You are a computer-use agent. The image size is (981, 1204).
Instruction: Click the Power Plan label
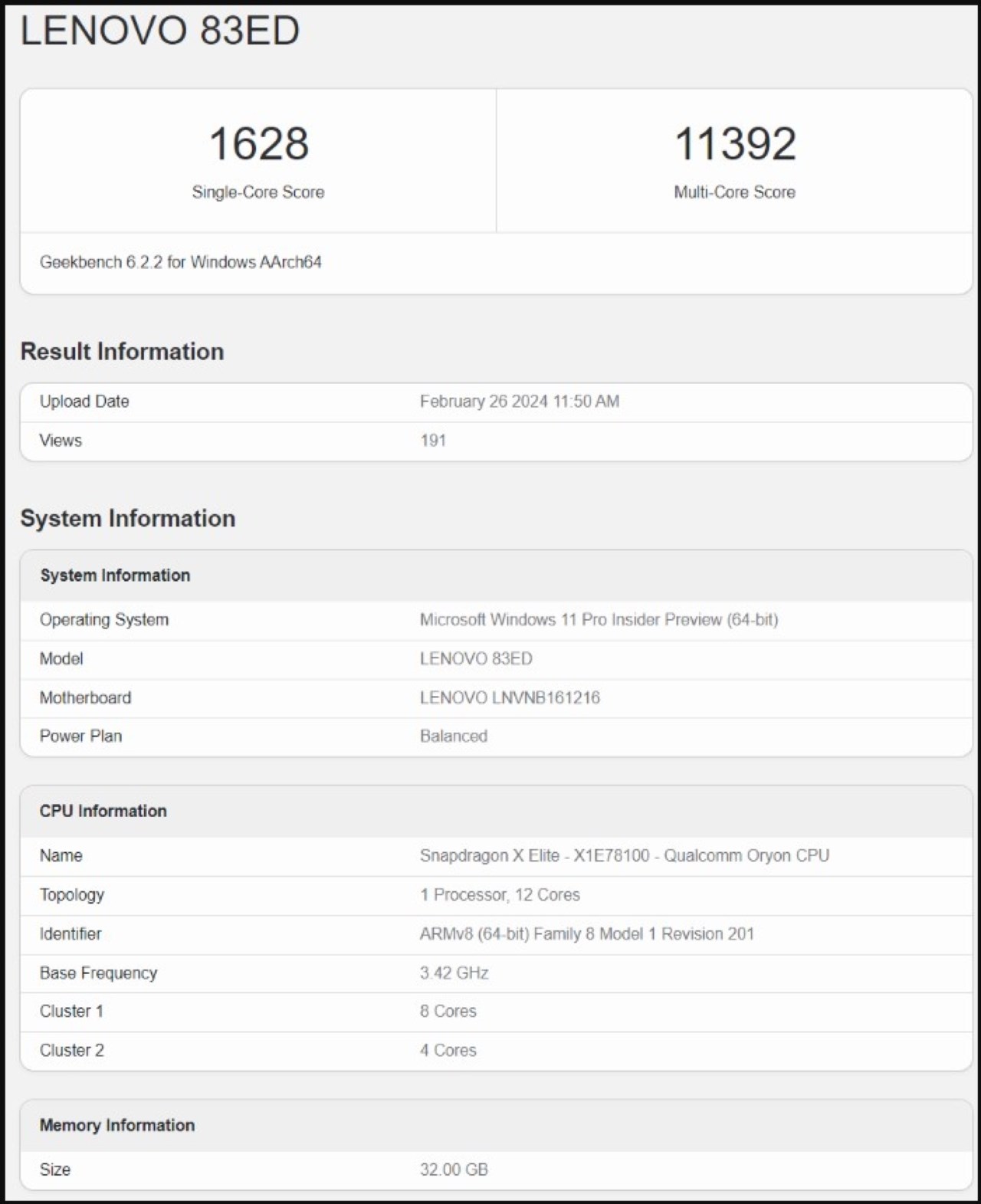point(81,737)
